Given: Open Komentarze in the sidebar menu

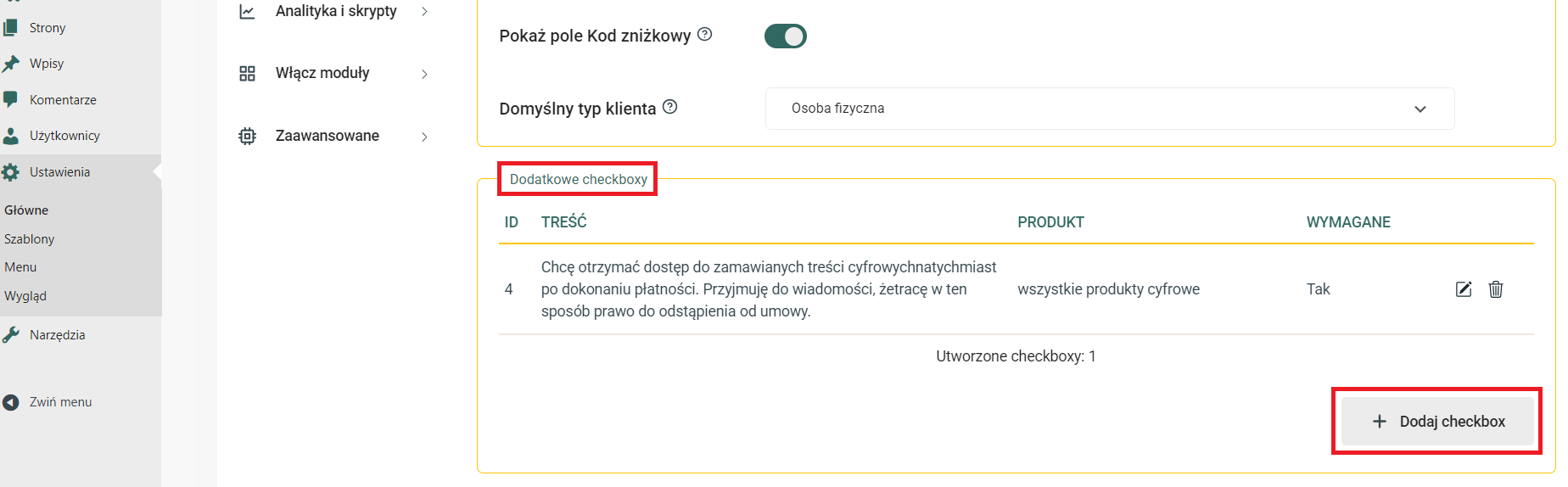Looking at the screenshot, I should tap(63, 100).
